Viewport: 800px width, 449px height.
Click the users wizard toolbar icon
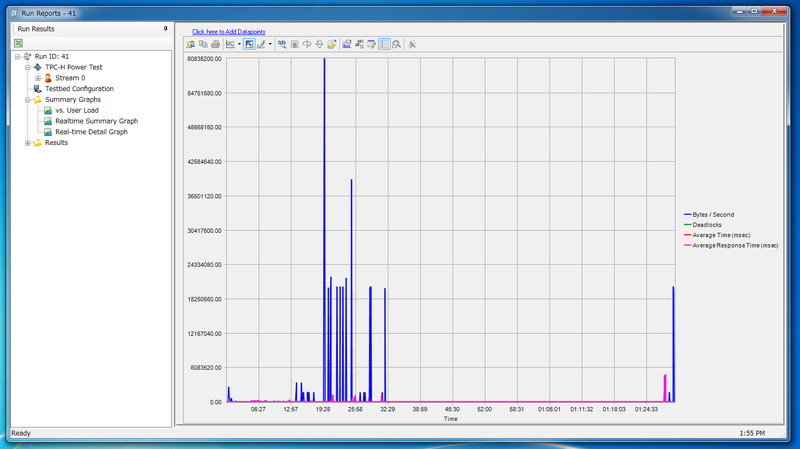click(190, 44)
